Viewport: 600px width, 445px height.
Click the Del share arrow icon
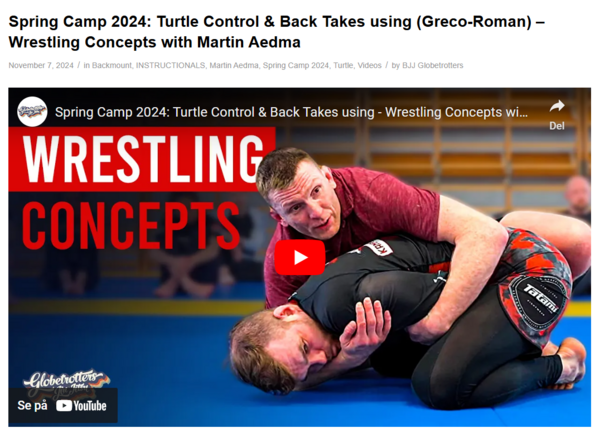click(x=557, y=106)
